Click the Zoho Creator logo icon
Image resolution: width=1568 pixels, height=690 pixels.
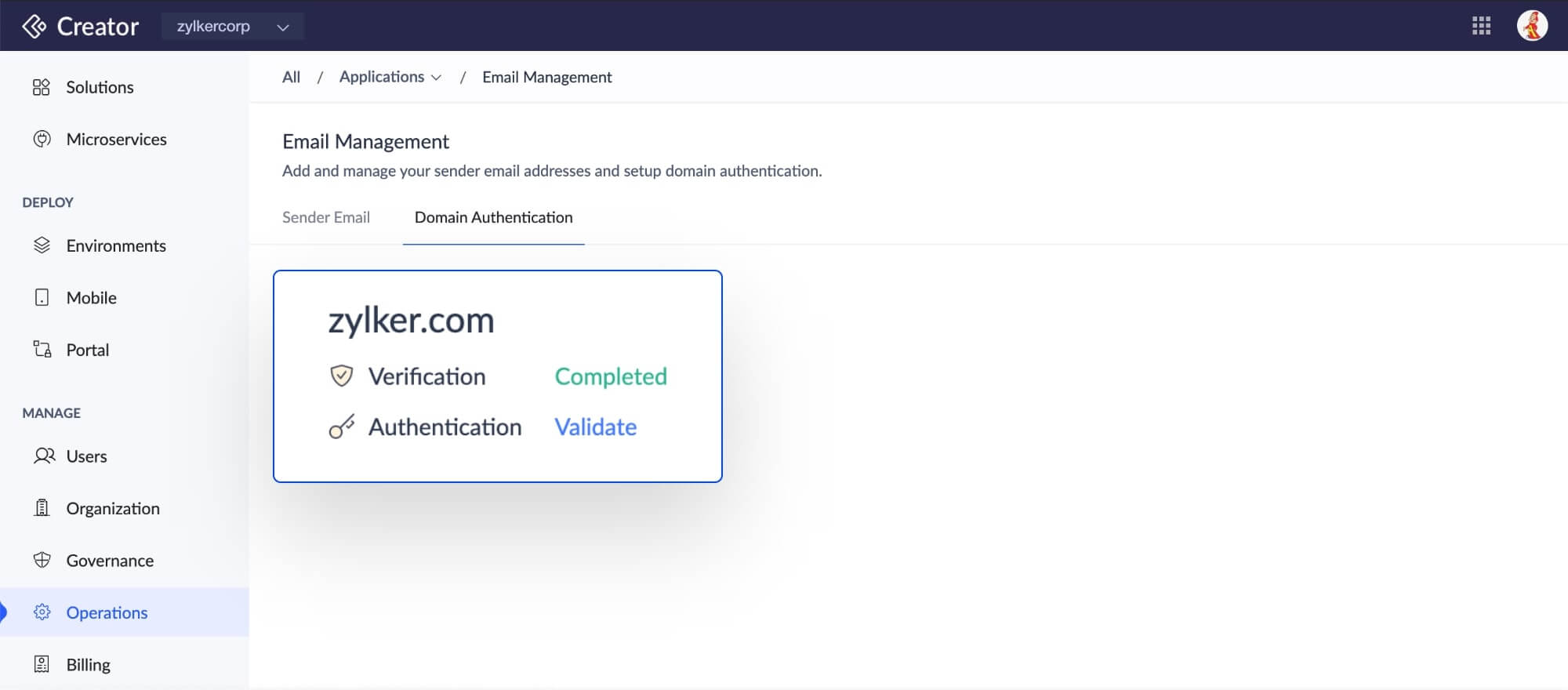pos(34,26)
